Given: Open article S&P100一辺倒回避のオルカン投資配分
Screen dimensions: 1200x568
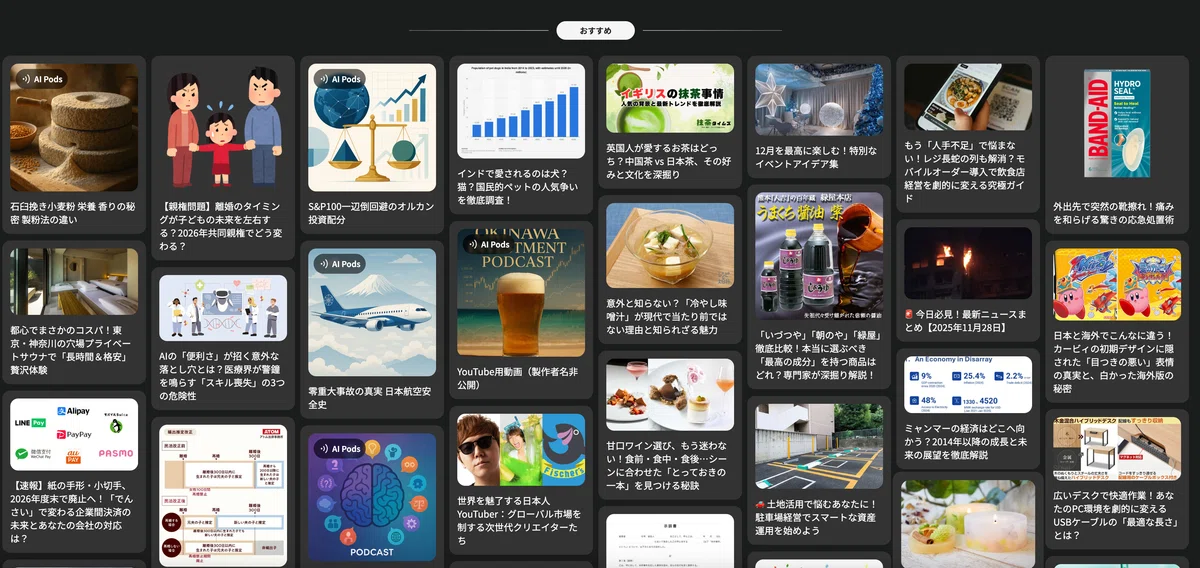Looking at the screenshot, I should pyautogui.click(x=372, y=212).
